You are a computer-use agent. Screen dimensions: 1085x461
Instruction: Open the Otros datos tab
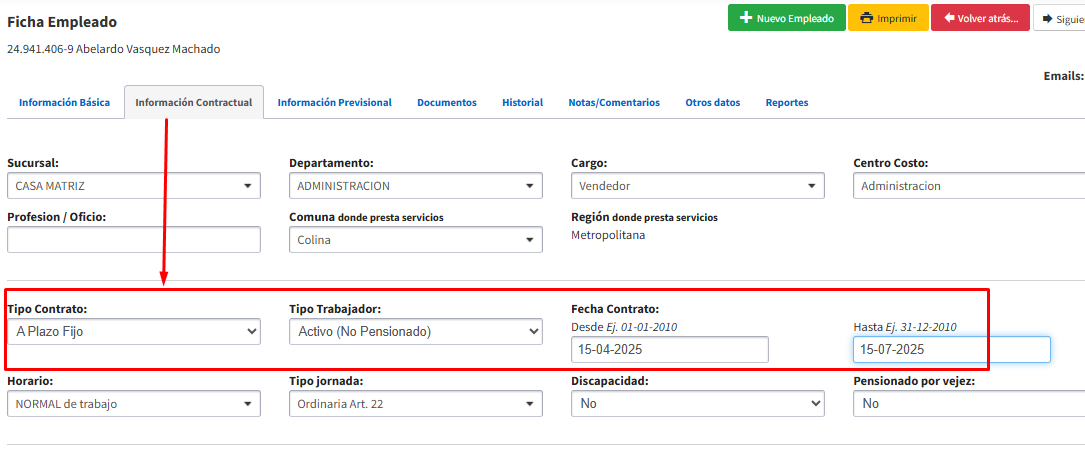point(713,102)
